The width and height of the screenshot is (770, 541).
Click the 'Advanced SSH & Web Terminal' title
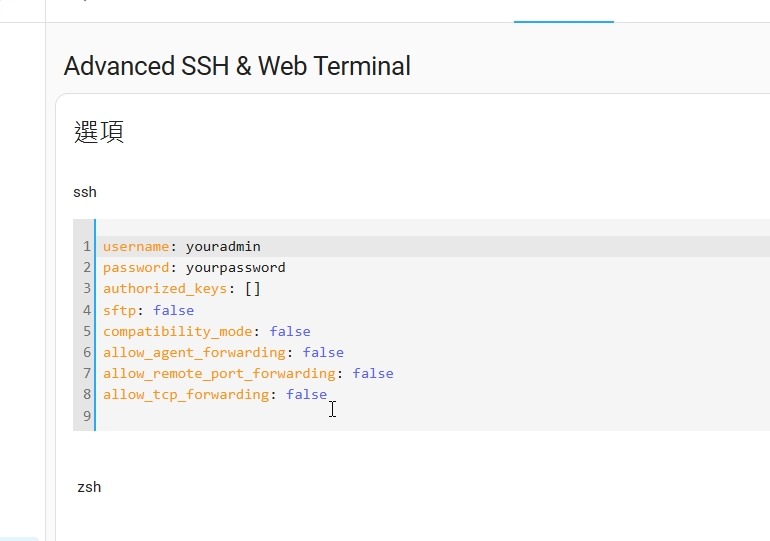tap(237, 66)
